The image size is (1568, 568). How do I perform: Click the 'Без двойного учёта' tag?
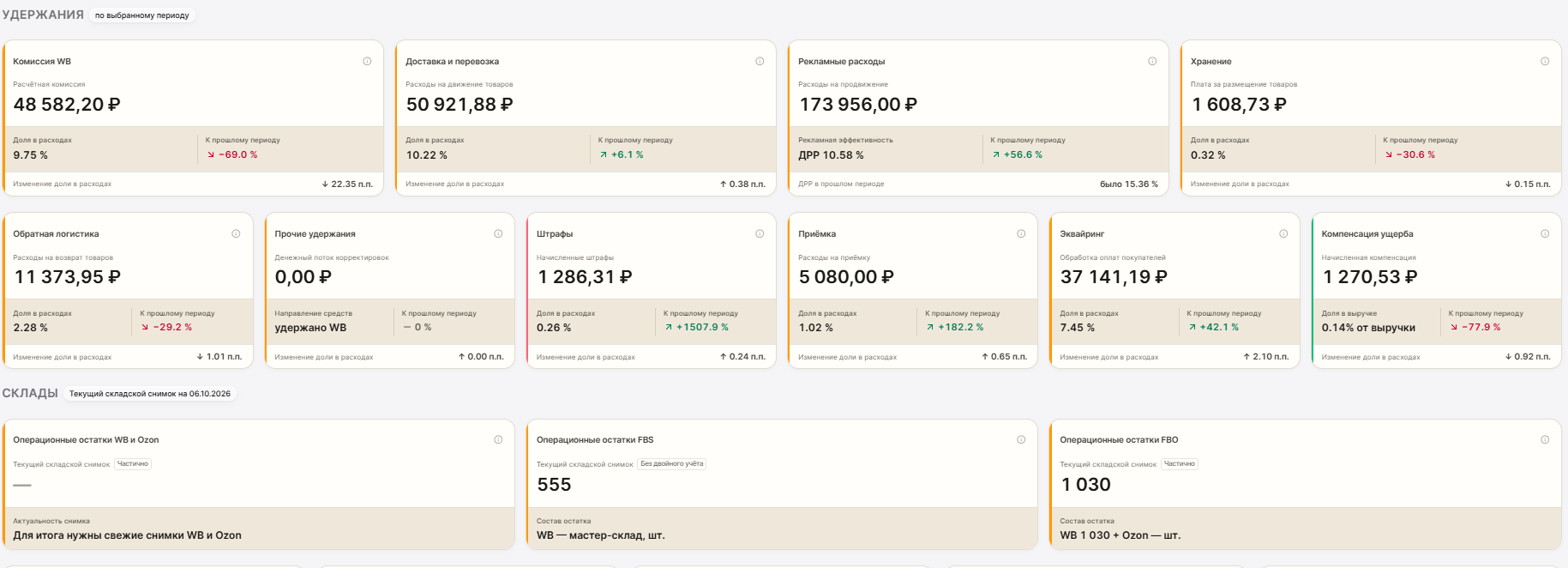(672, 464)
